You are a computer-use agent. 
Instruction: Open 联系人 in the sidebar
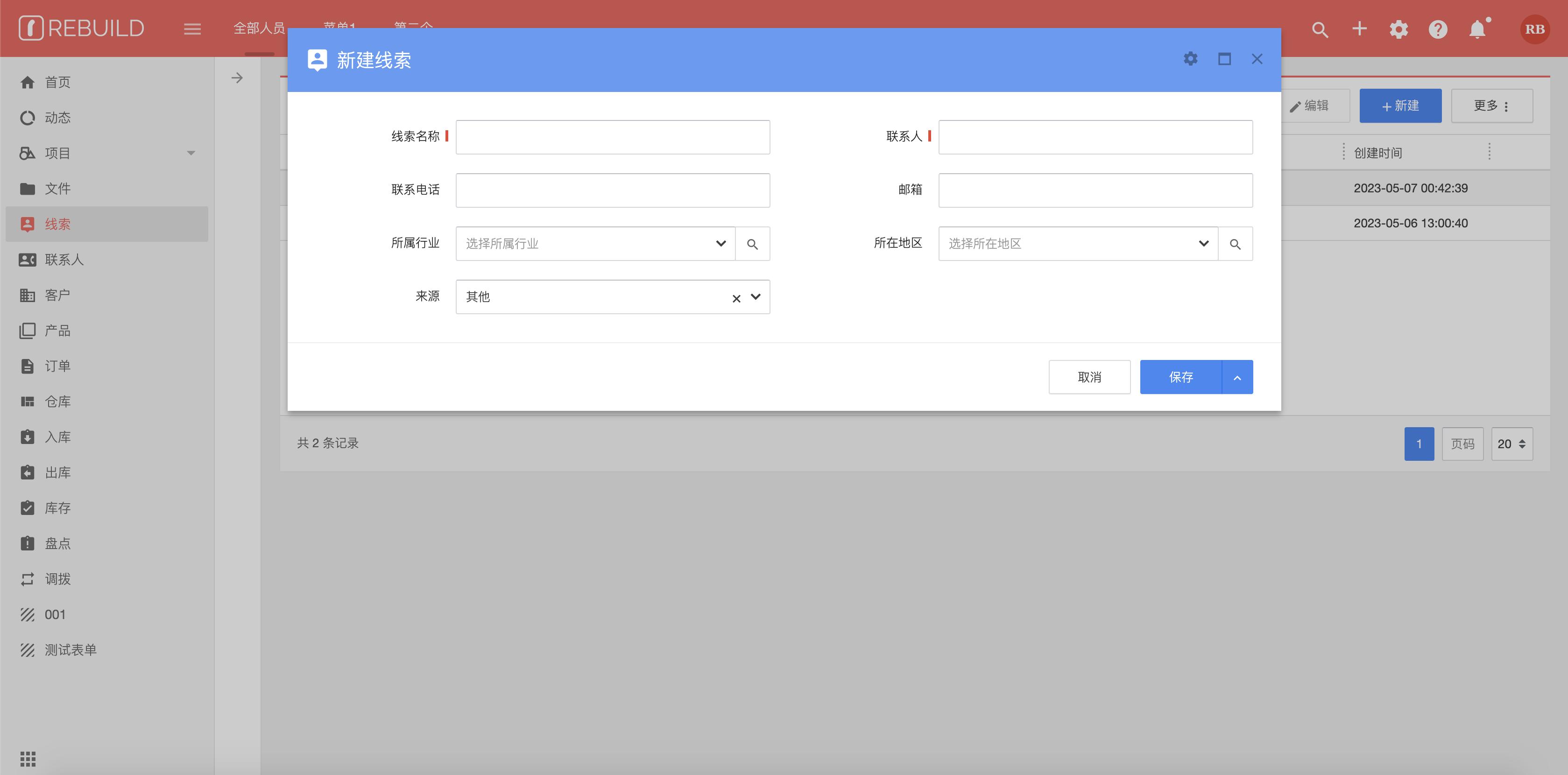click(x=64, y=260)
